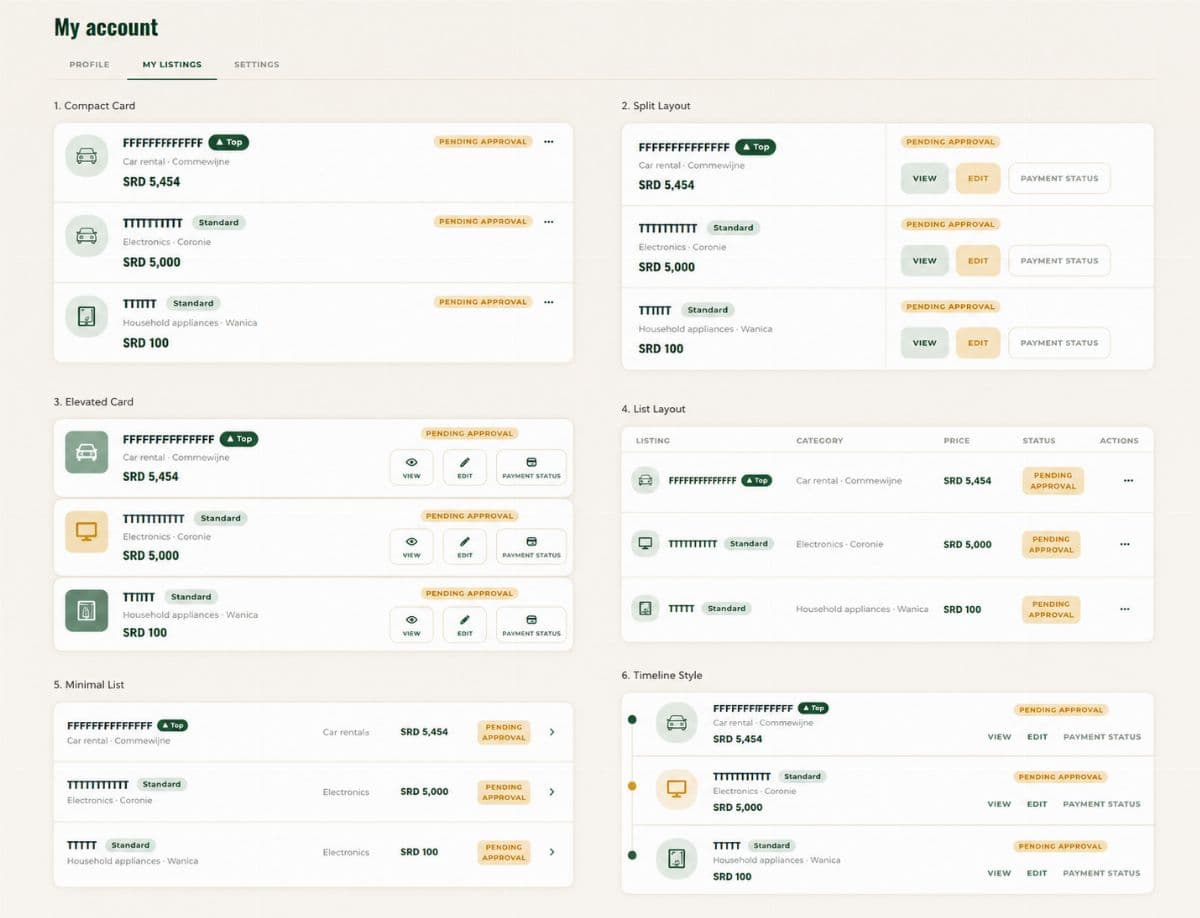
Task: Expand SRD 5,000 row chevron in Minimal List
Action: click(552, 792)
